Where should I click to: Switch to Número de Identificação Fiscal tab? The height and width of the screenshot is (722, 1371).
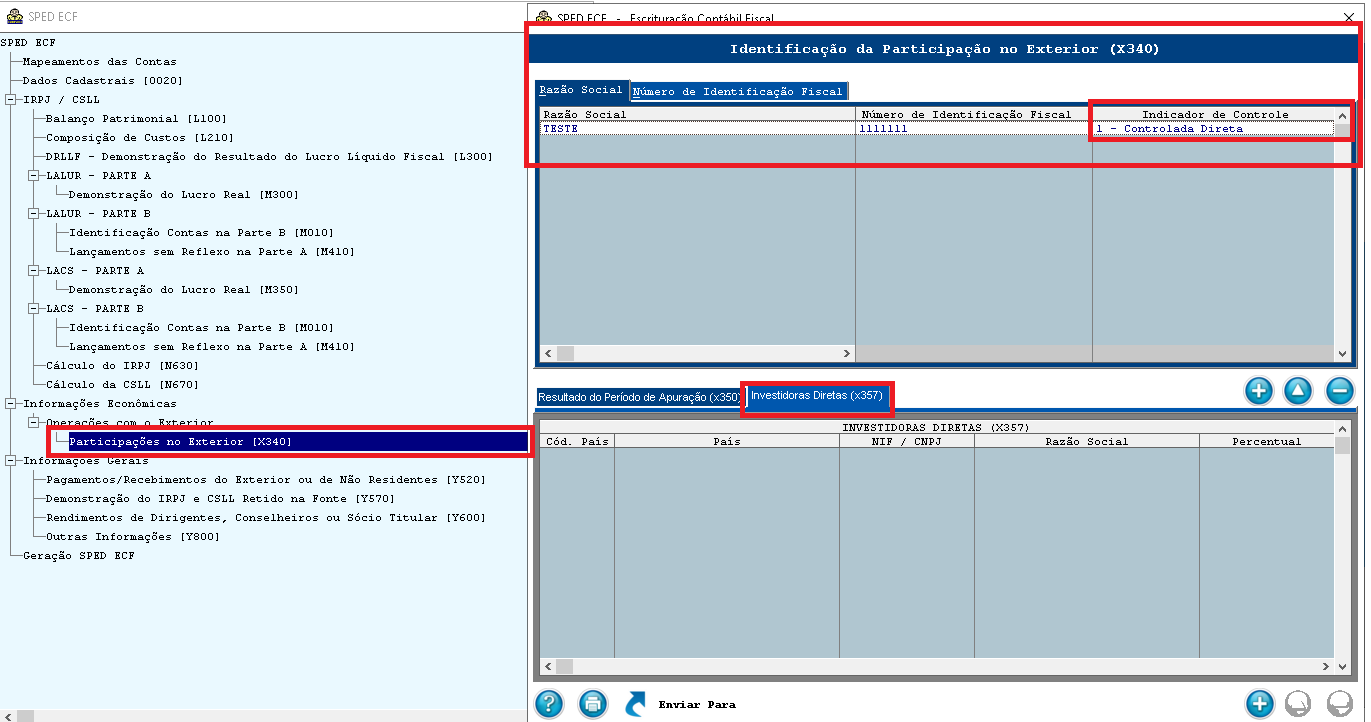coord(738,91)
